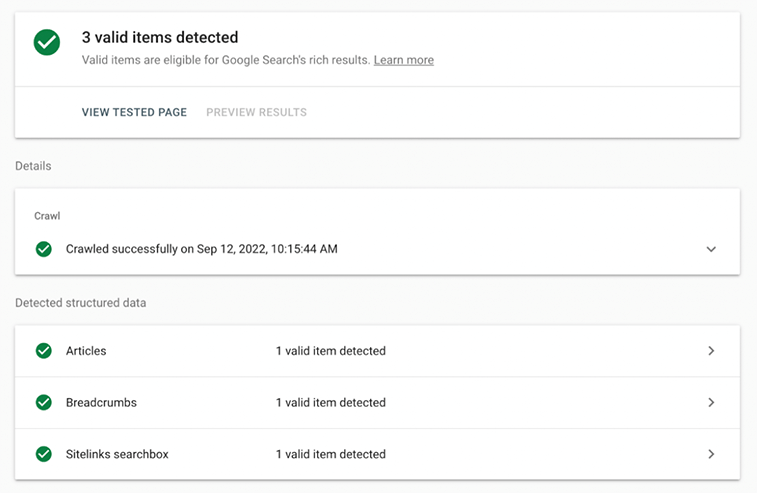The height and width of the screenshot is (493, 757).
Task: Click Sitelinks row '1 valid item detected' text
Action: (x=331, y=454)
